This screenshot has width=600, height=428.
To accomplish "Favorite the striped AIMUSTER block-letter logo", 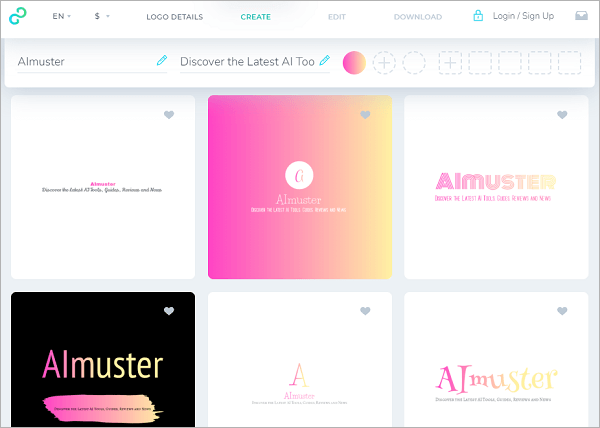I will 562,114.
